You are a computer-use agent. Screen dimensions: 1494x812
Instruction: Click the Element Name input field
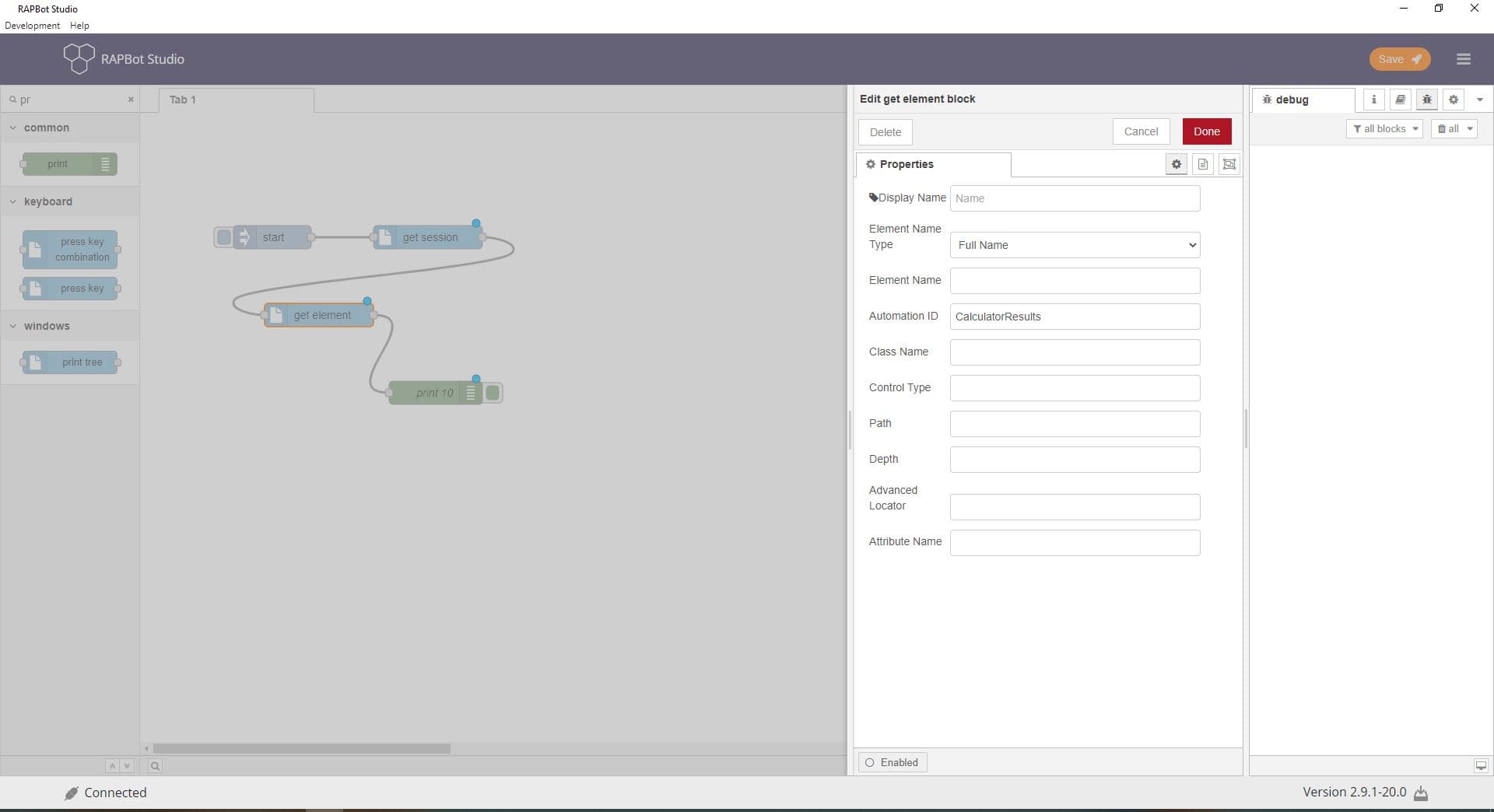point(1075,281)
